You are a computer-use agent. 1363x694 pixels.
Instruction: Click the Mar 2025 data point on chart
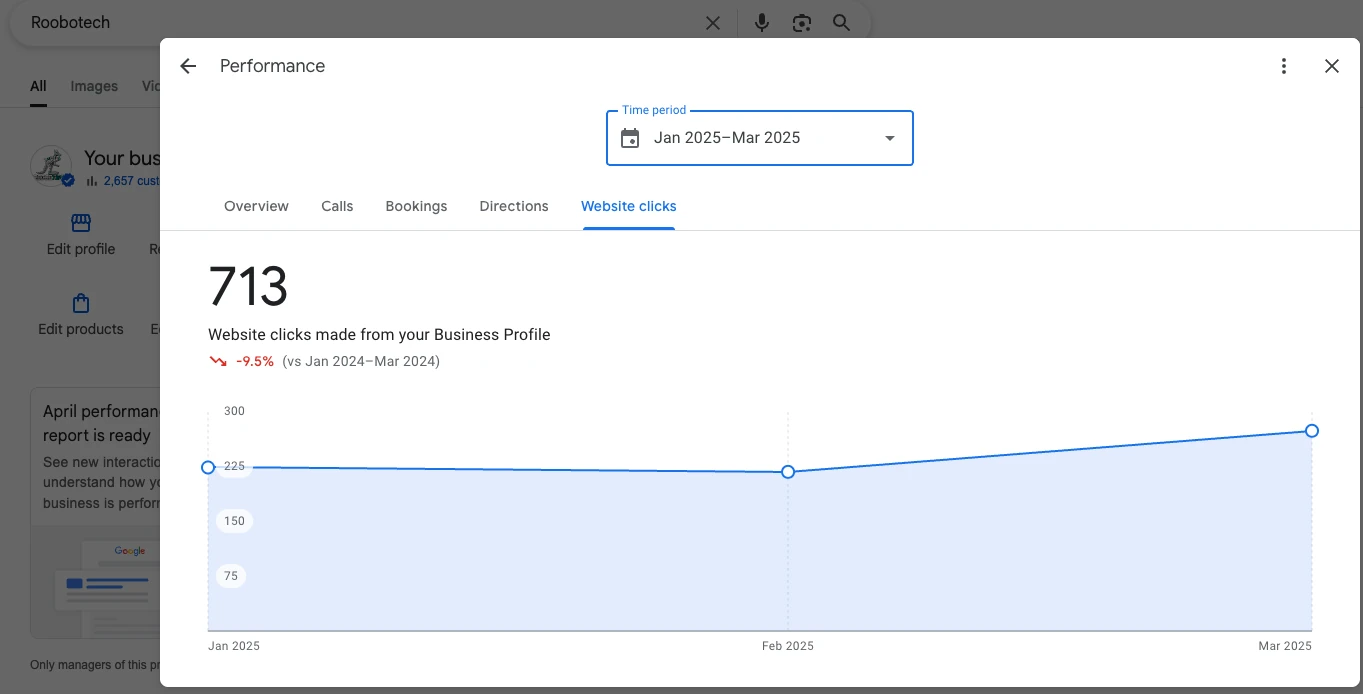point(1312,431)
